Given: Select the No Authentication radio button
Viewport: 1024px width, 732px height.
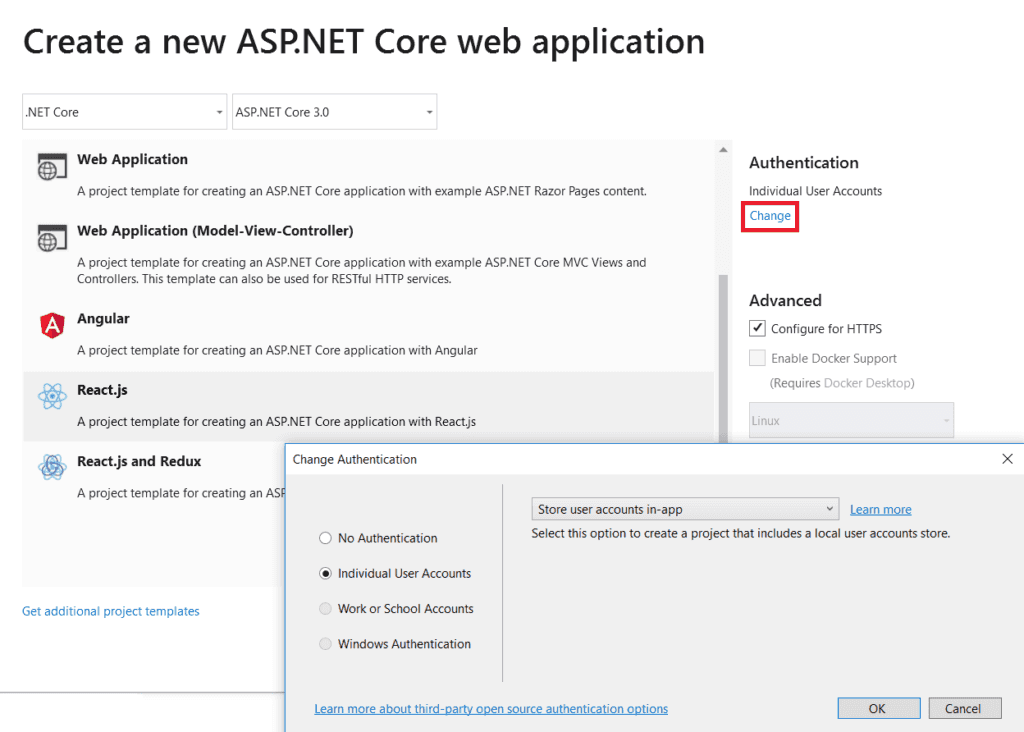Looking at the screenshot, I should tap(325, 538).
